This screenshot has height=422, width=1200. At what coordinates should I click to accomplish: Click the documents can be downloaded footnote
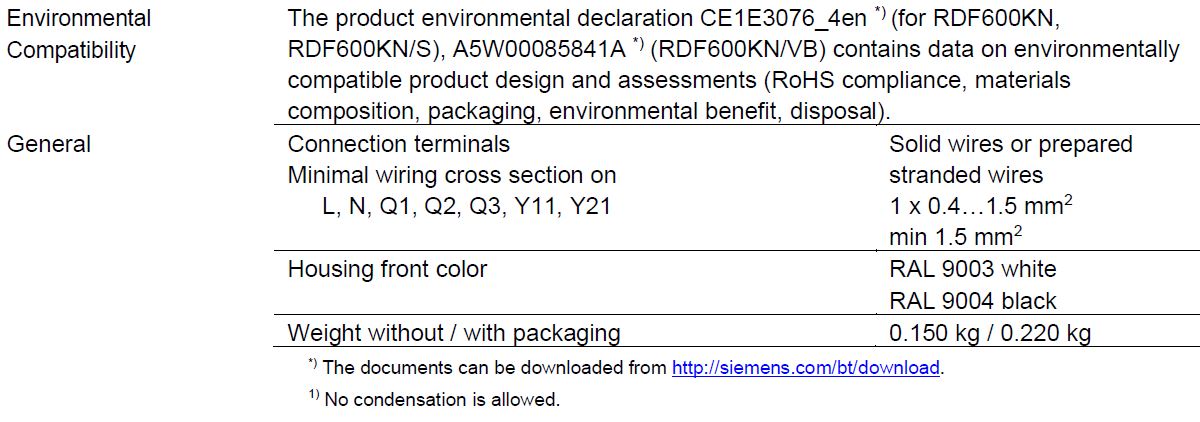point(627,368)
